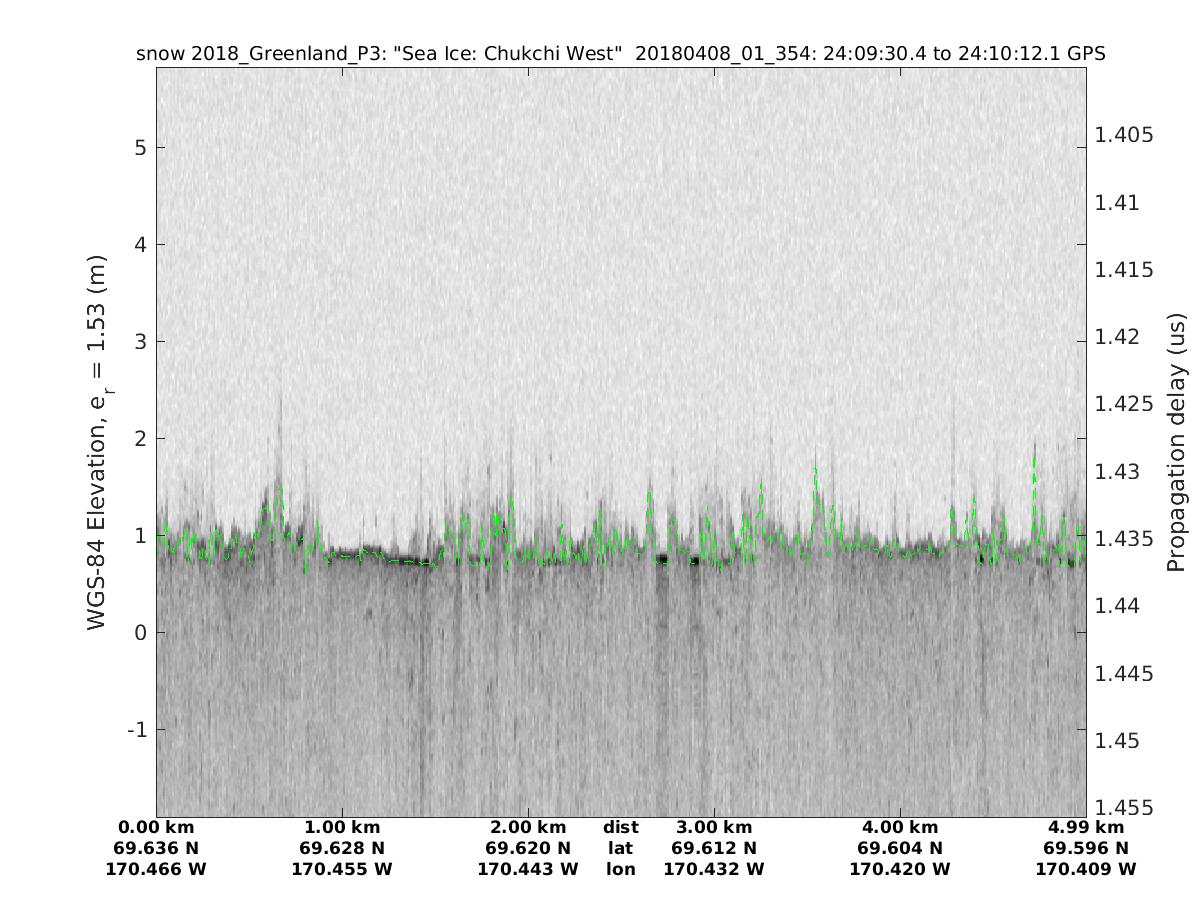Viewport: 1200px width, 900px height.
Task: Select the 1.00 km x-axis tick label
Action: coord(342,827)
